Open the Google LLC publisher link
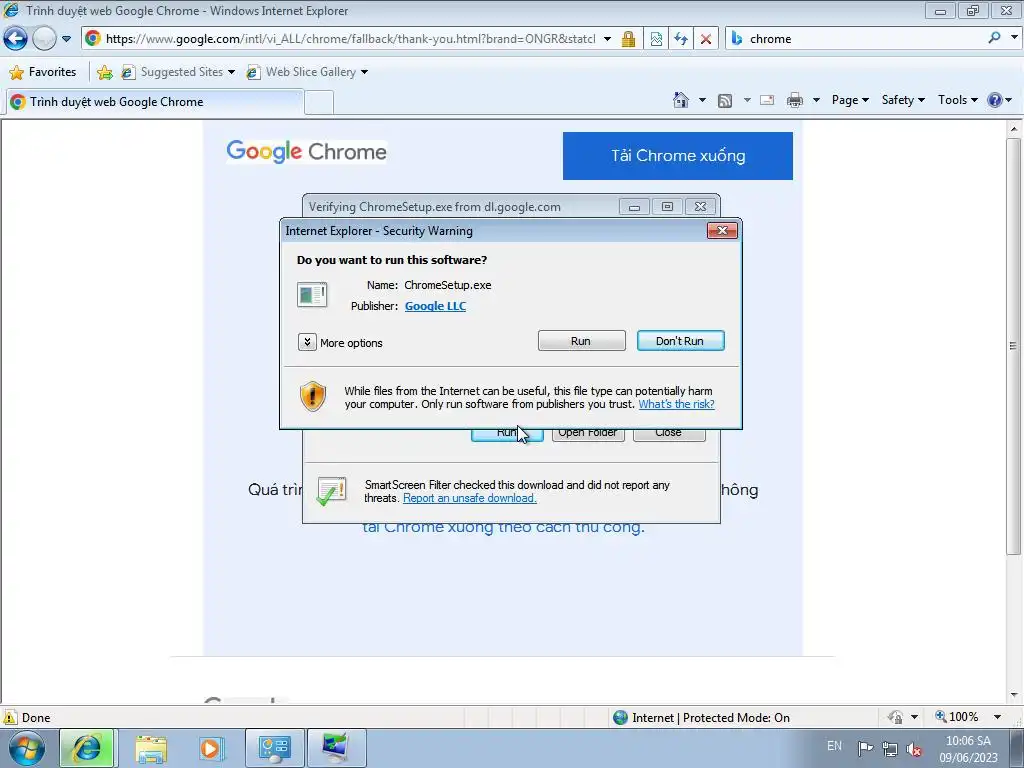Image resolution: width=1024 pixels, height=768 pixels. [435, 306]
